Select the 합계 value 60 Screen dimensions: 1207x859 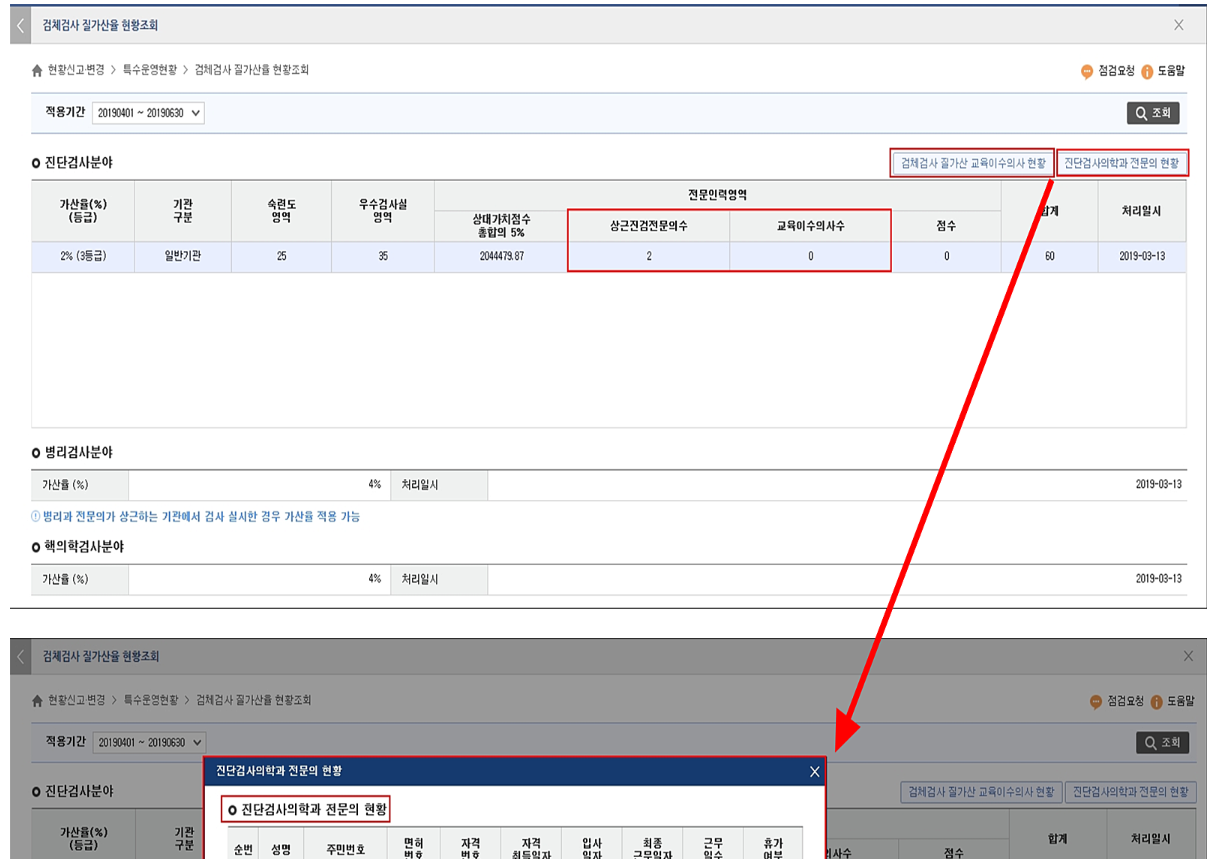tap(1049, 257)
